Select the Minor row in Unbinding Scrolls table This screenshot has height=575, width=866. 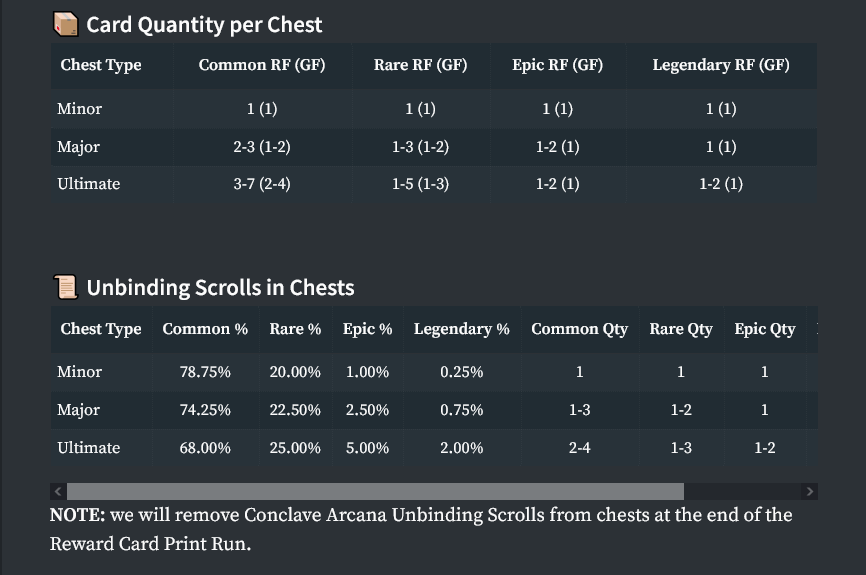tap(80, 372)
